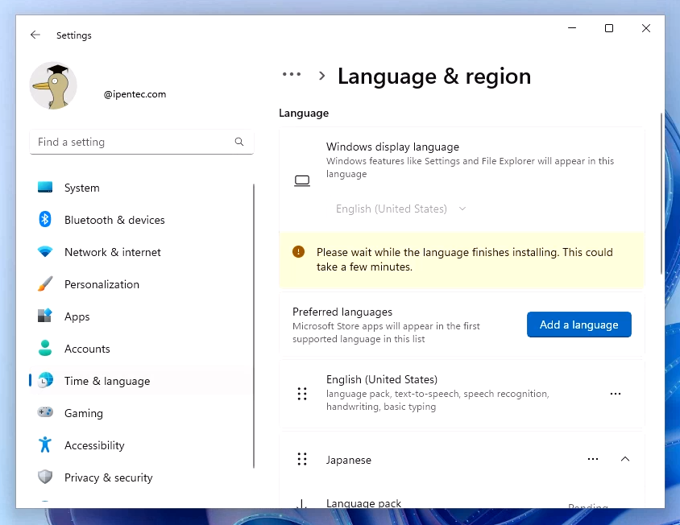Click the laptop display language icon
680x525 pixels.
point(302,181)
